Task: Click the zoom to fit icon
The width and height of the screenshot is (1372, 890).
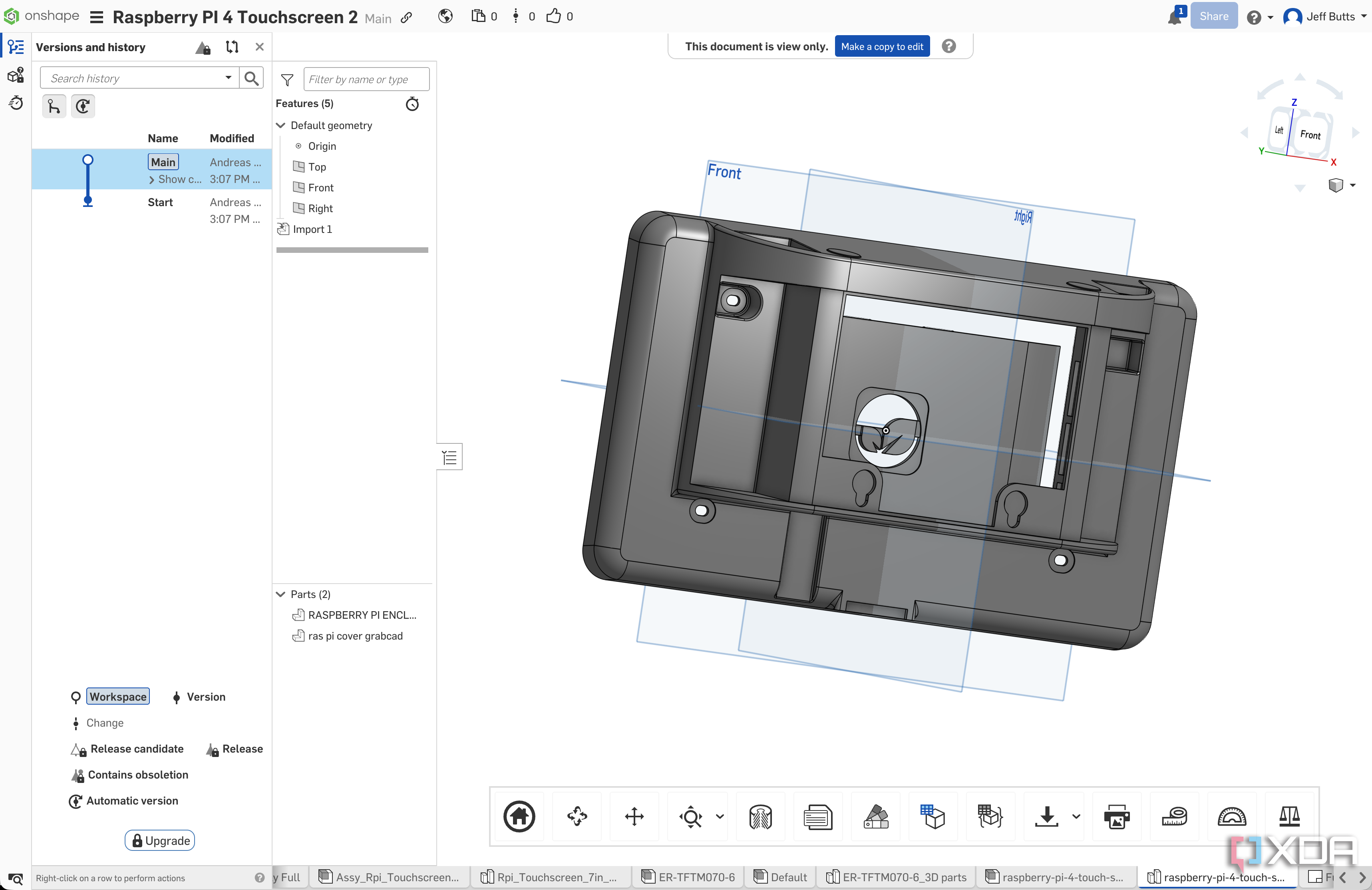Action: pyautogui.click(x=691, y=817)
